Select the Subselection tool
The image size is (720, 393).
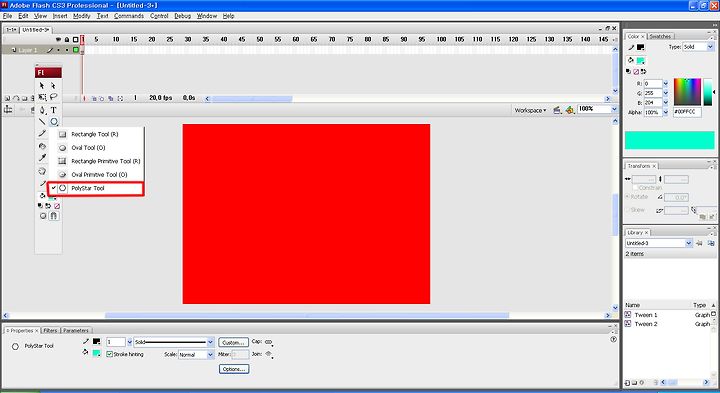53,85
